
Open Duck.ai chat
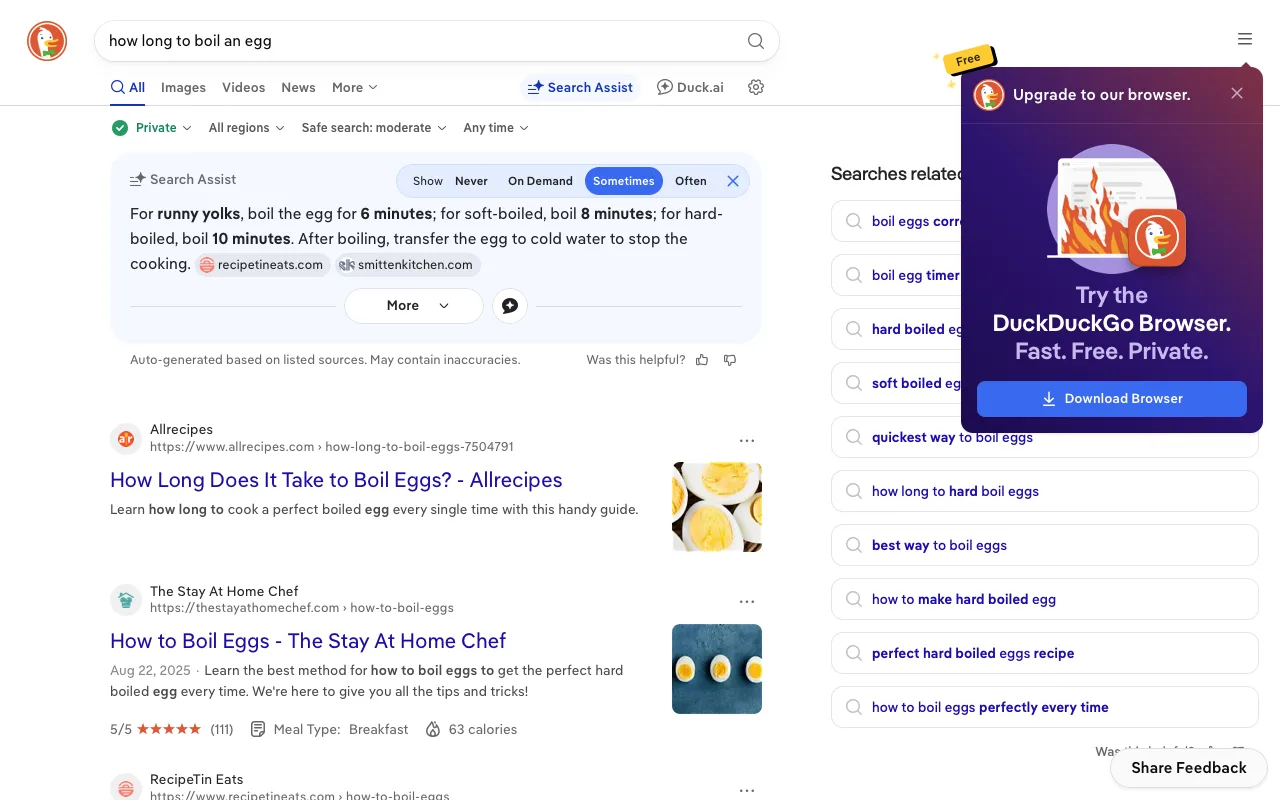690,87
